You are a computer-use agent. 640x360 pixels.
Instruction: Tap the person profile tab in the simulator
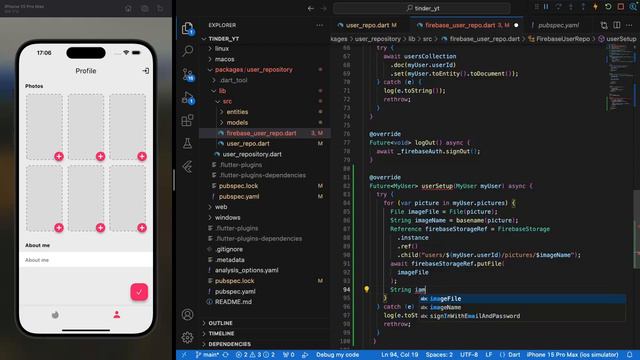click(x=117, y=315)
